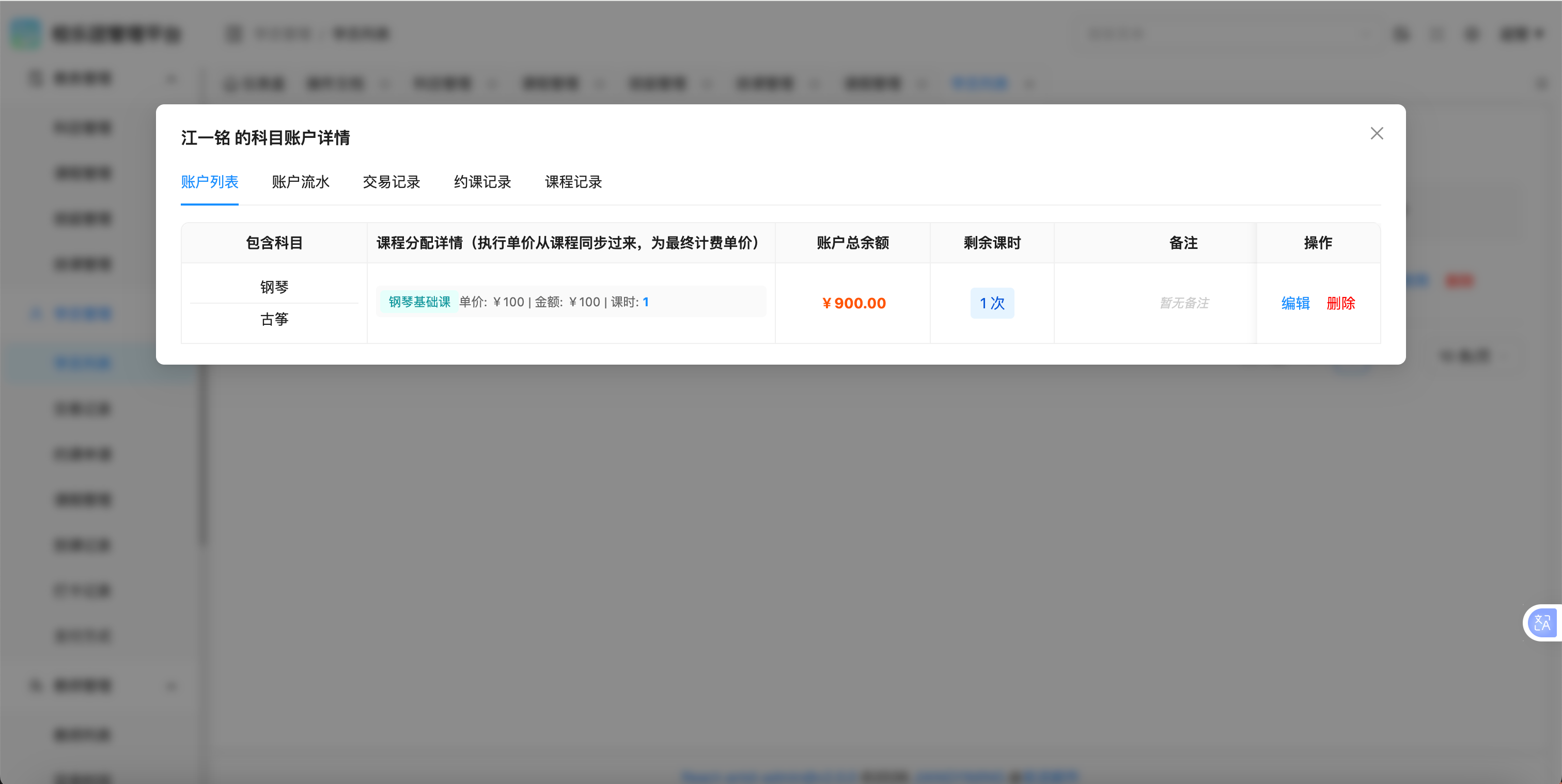Image resolution: width=1562 pixels, height=784 pixels.
Task: Click the 钢琴 subject cell
Action: point(274,287)
